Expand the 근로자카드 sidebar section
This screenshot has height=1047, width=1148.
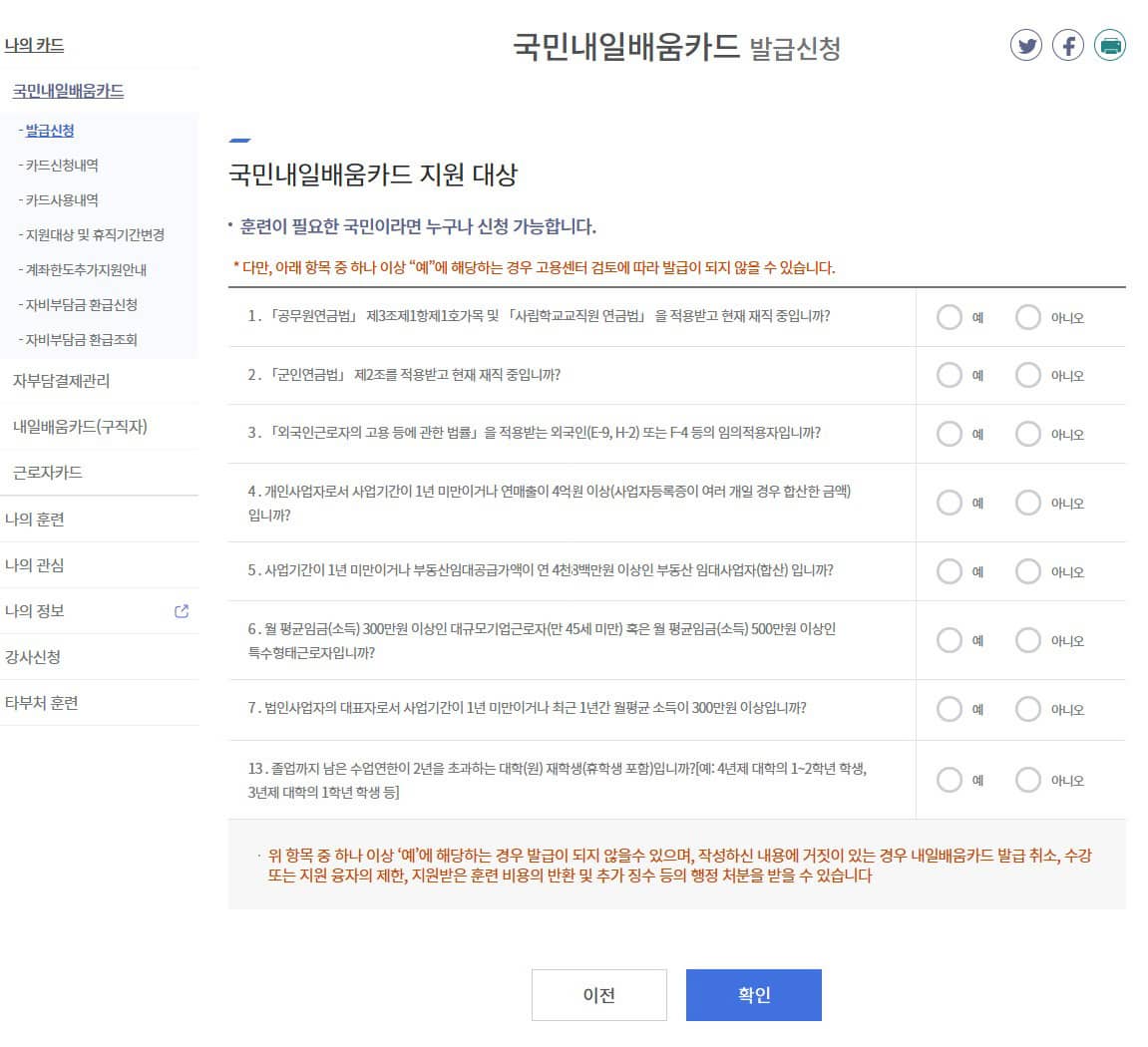(47, 472)
